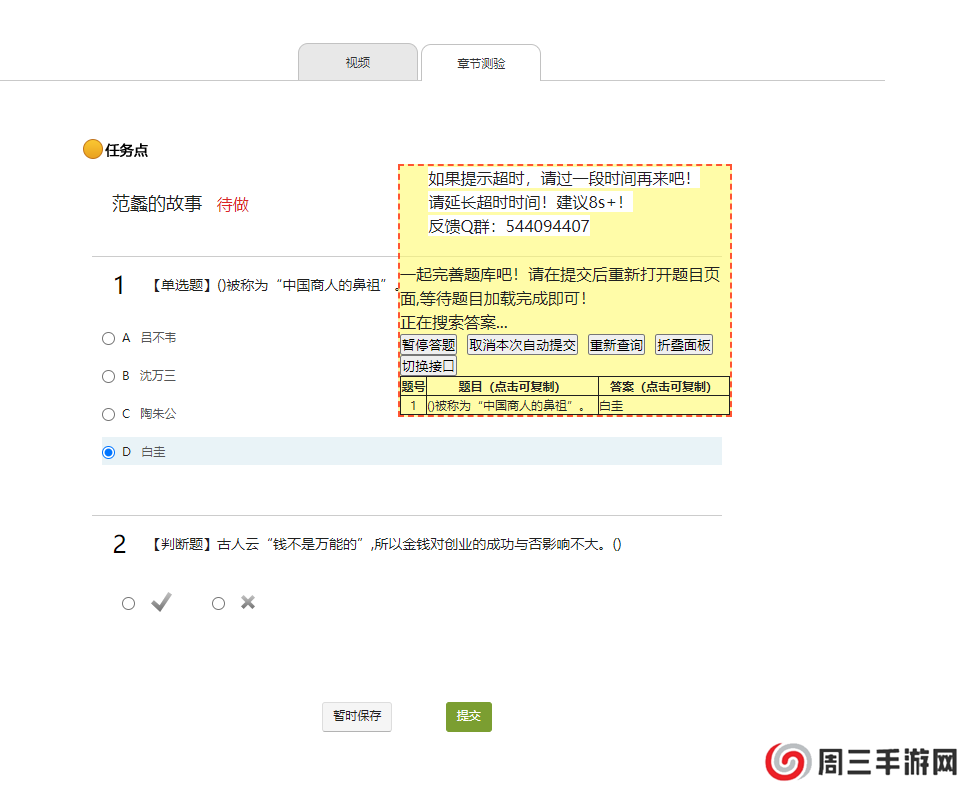Image resolution: width=961 pixels, height=787 pixels.
Task: Submit the quiz with 提交 button
Action: point(468,716)
